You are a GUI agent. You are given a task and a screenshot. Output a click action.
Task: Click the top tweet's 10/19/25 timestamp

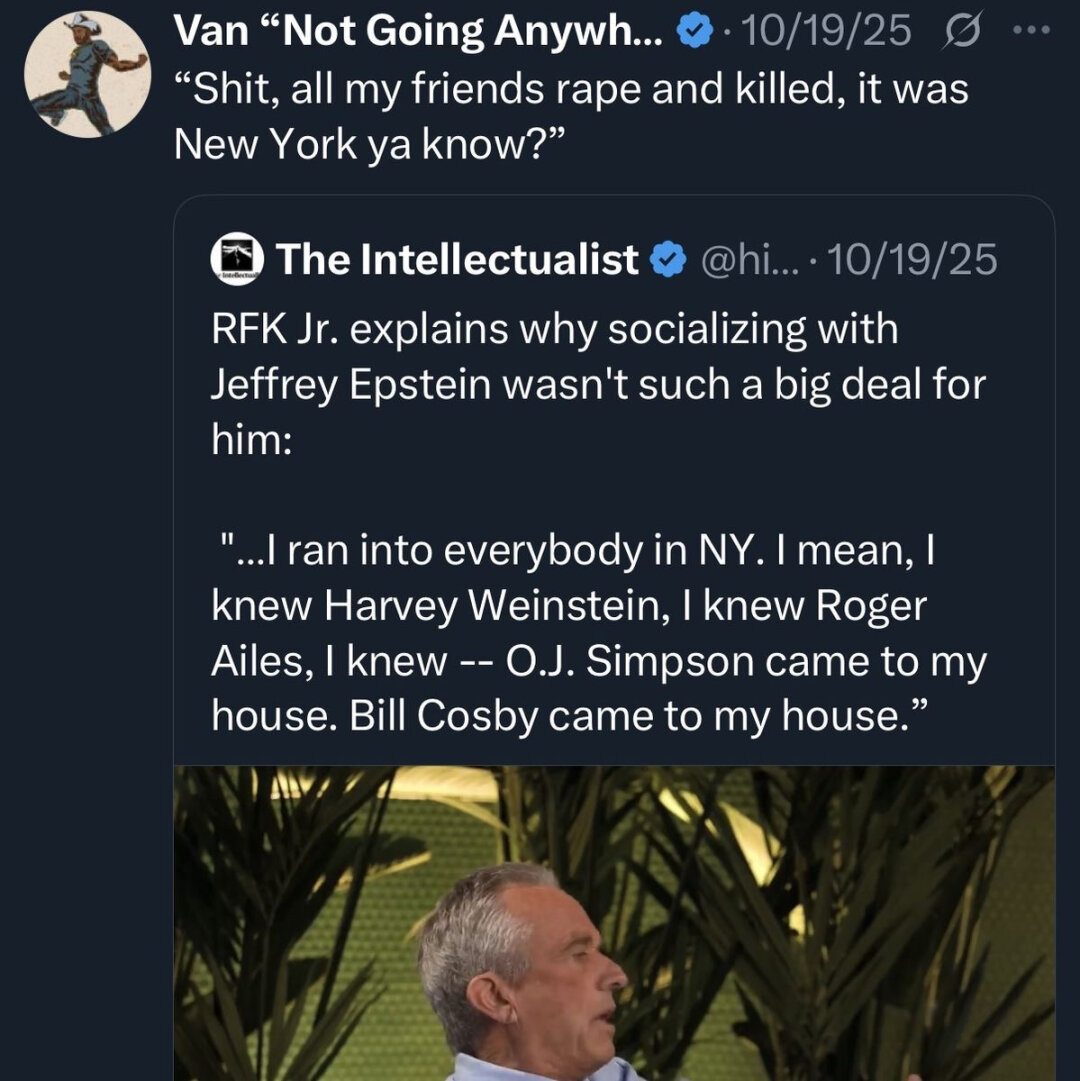pos(826,33)
